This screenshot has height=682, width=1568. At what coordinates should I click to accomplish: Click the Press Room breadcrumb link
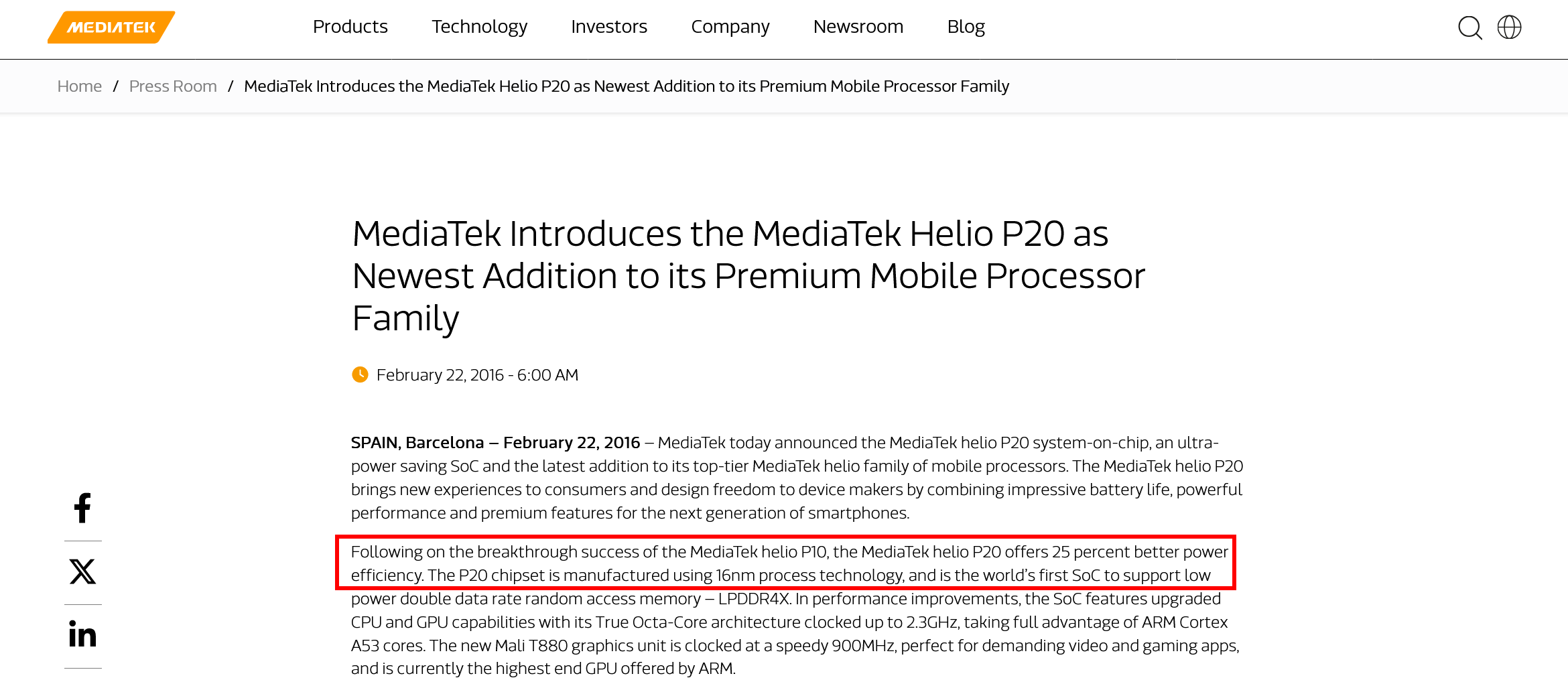pyautogui.click(x=173, y=86)
